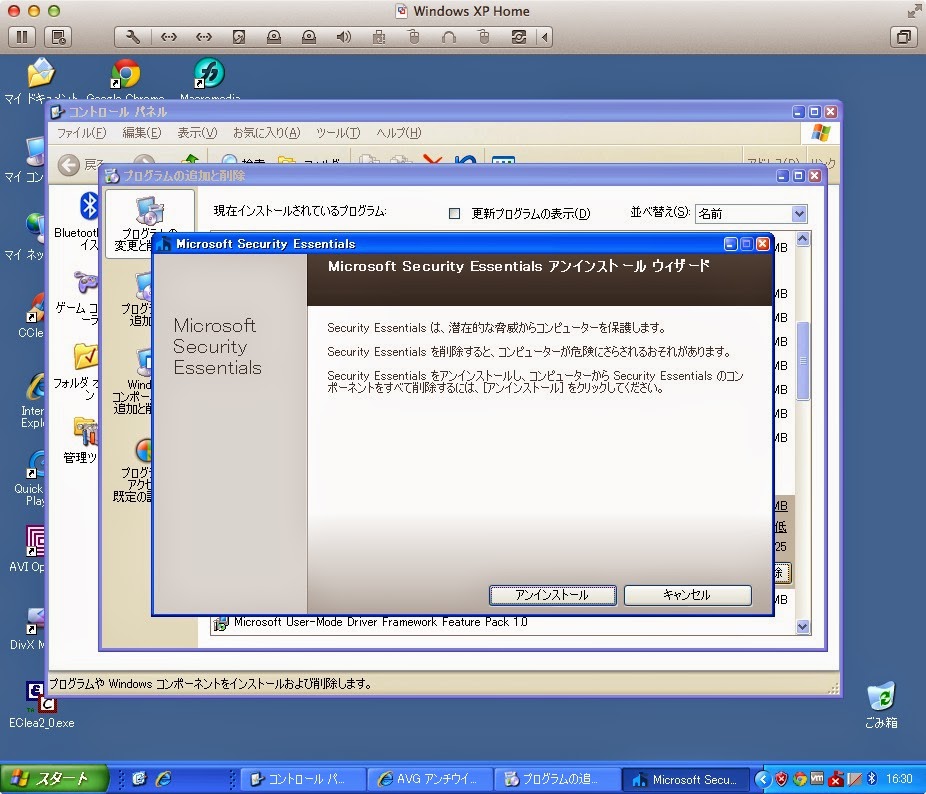This screenshot has width=926, height=794.
Task: Click Bluetooth icon in system tray
Action: tap(872, 779)
